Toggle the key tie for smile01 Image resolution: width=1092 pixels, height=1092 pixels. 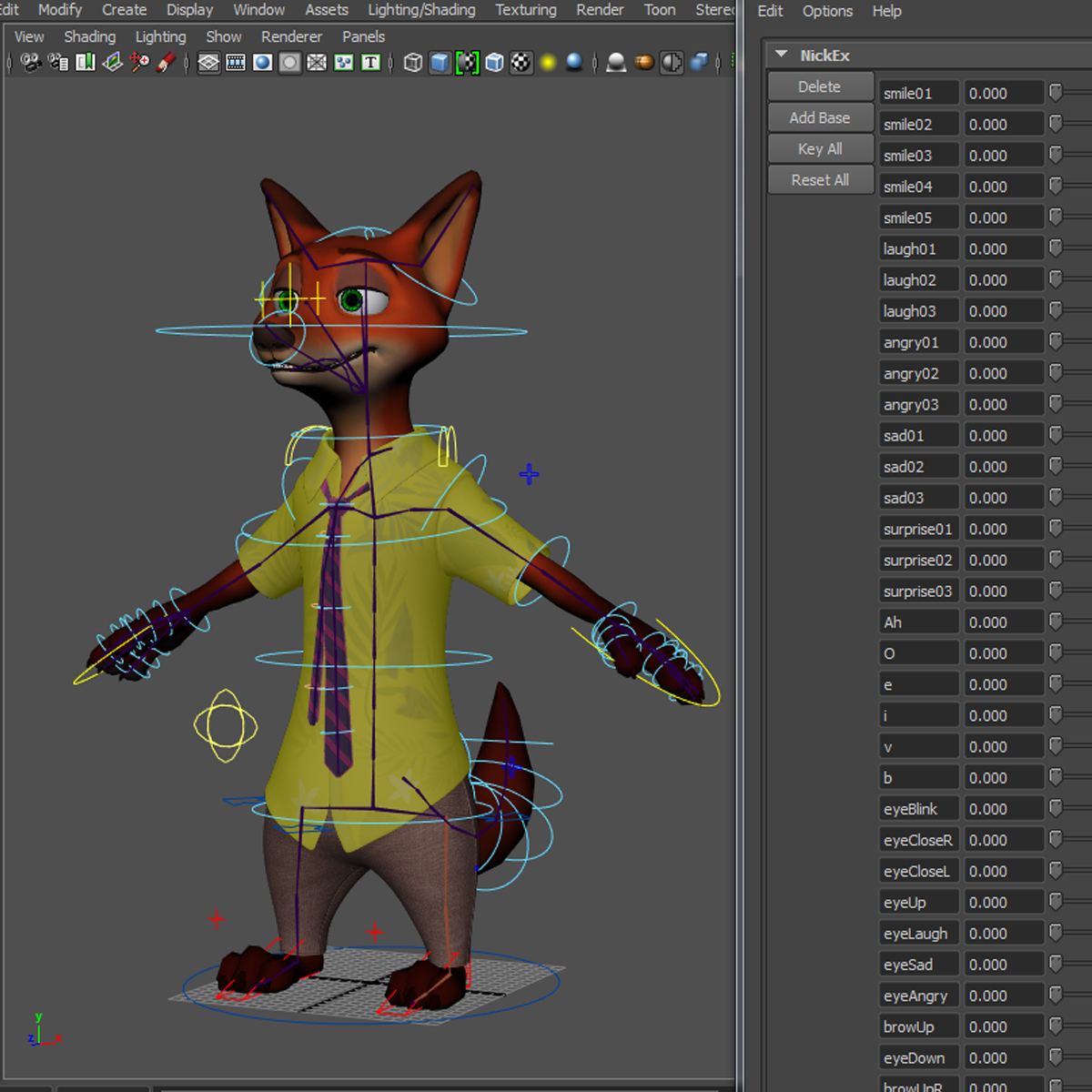click(1056, 92)
